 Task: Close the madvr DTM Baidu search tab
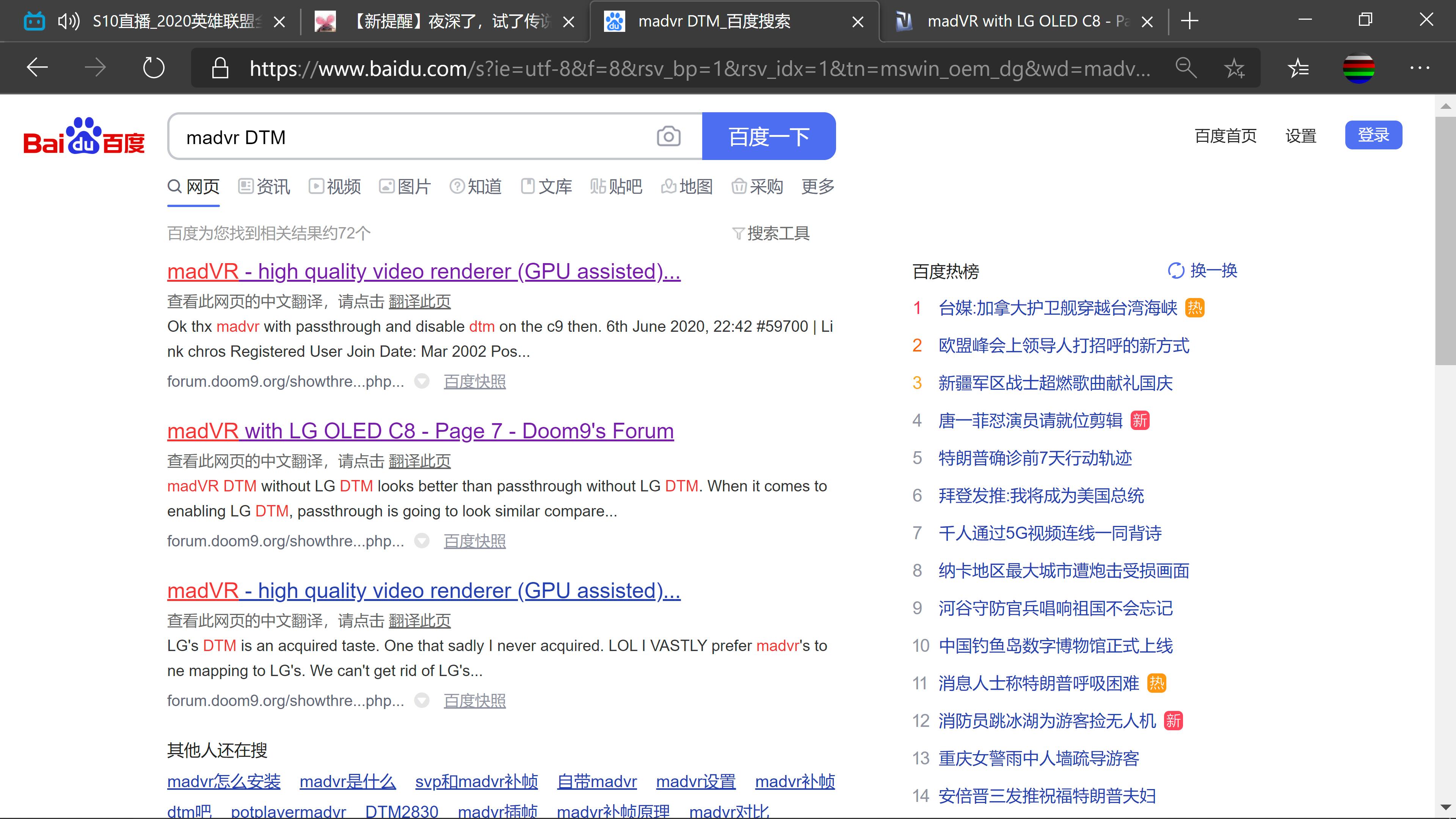tap(858, 22)
